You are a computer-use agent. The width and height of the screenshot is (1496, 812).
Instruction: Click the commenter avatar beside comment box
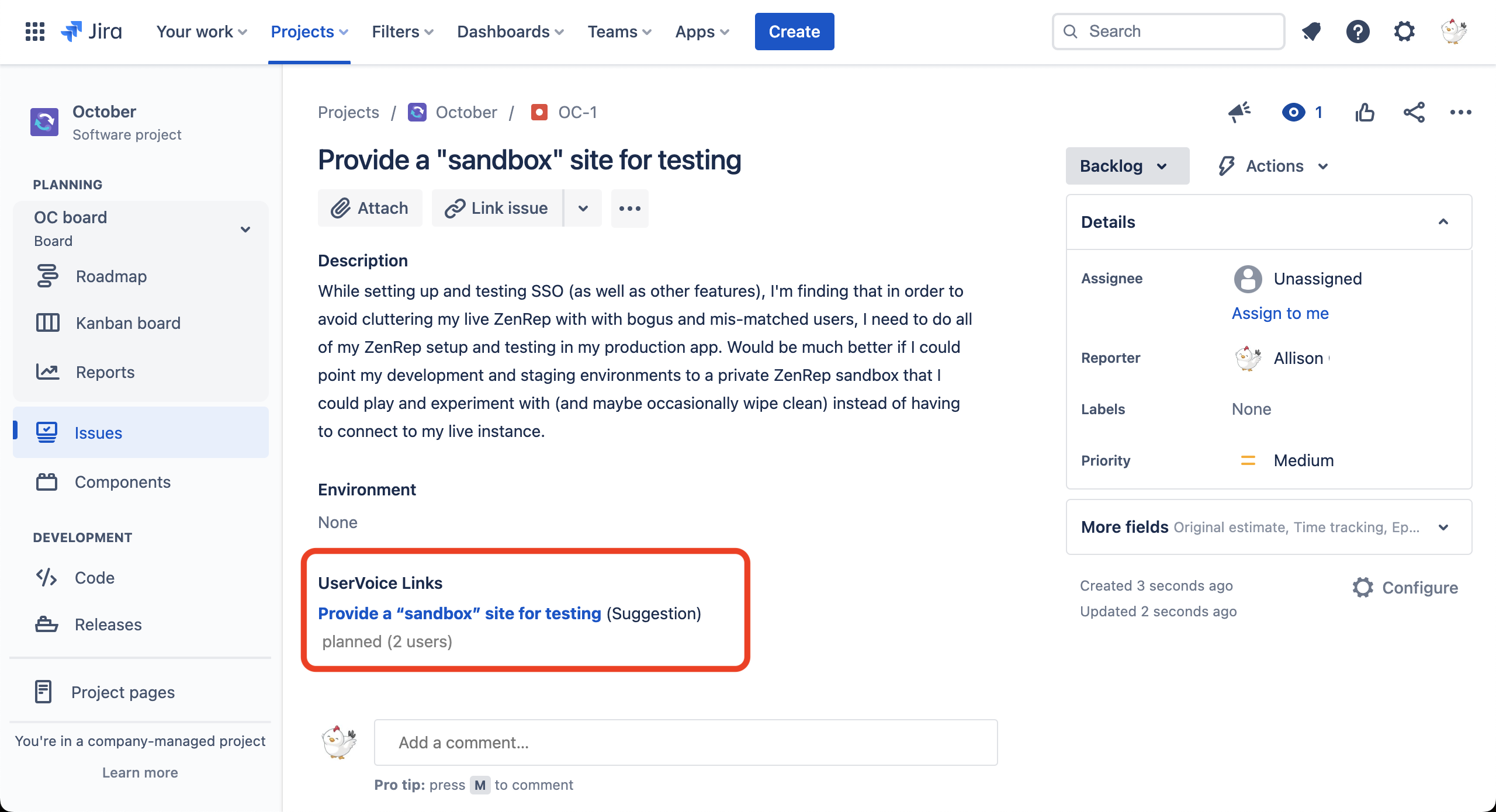pyautogui.click(x=339, y=742)
